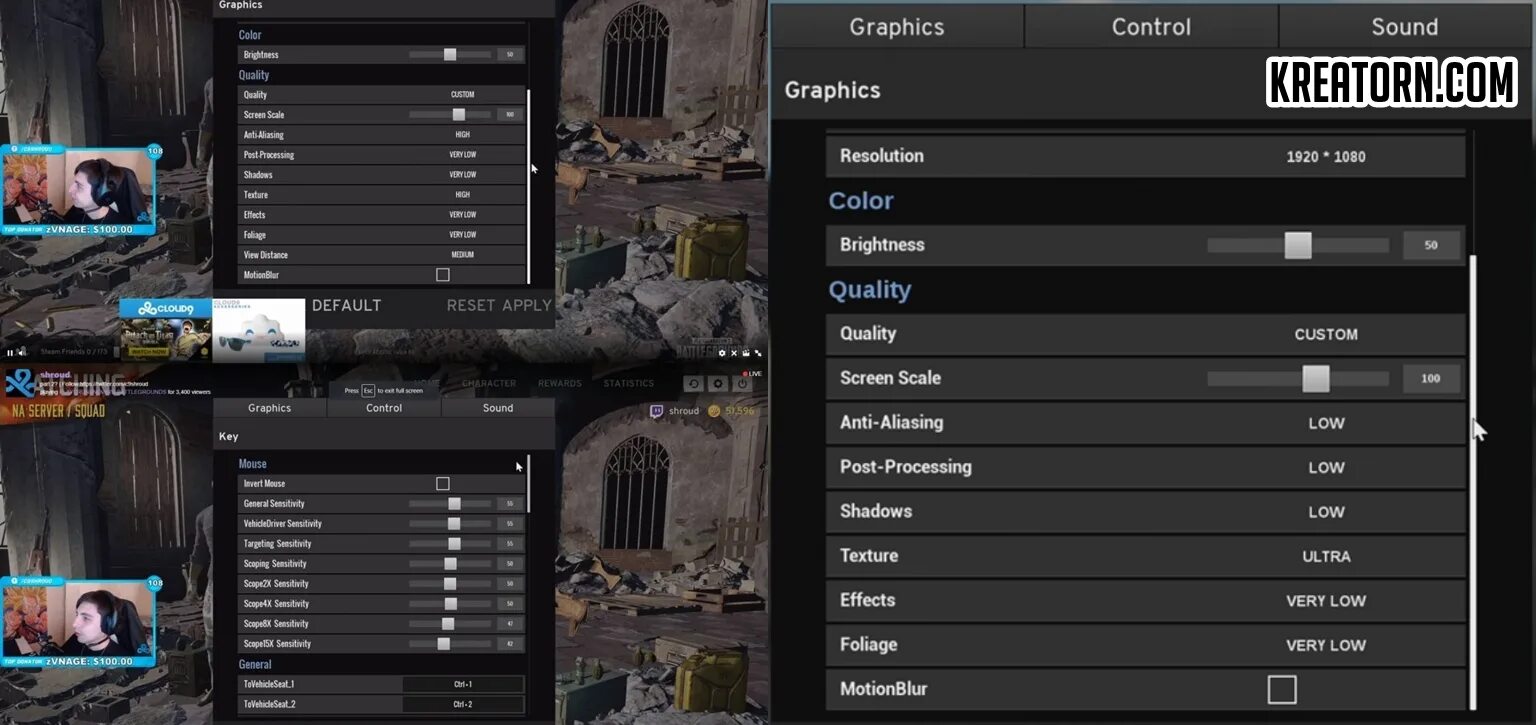Image resolution: width=1536 pixels, height=725 pixels.
Task: Click the Scoping Sensitivity slider
Action: (x=450, y=564)
